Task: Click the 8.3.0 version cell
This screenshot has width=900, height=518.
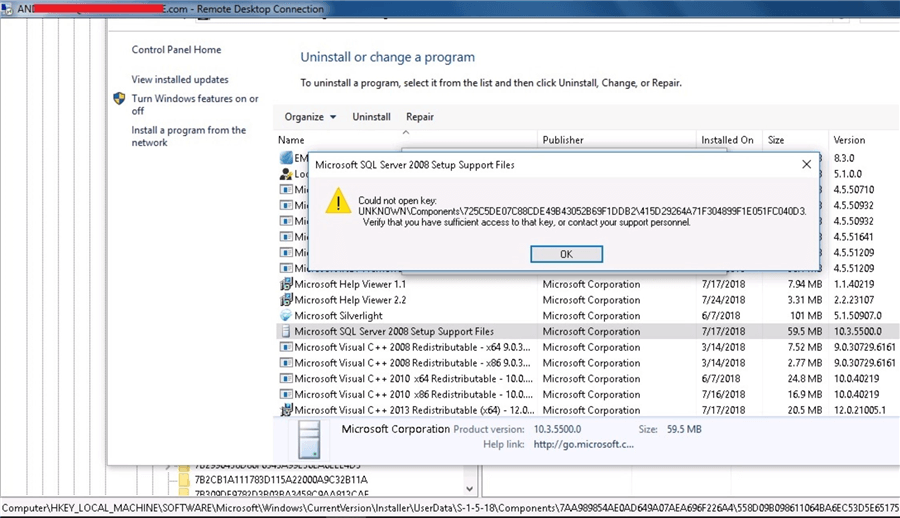Action: 844,157
